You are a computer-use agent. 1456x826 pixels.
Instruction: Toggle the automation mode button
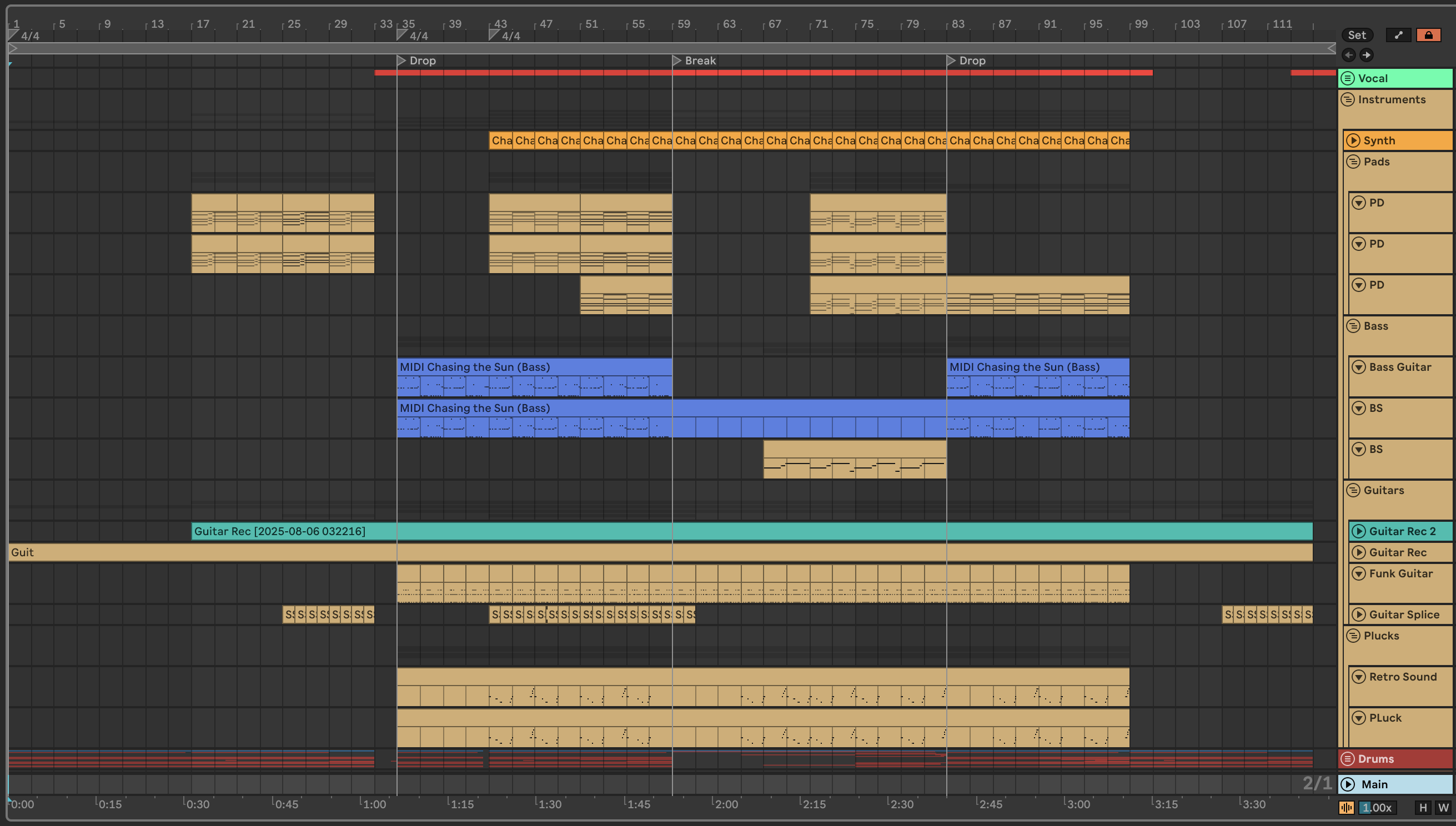pos(1398,35)
